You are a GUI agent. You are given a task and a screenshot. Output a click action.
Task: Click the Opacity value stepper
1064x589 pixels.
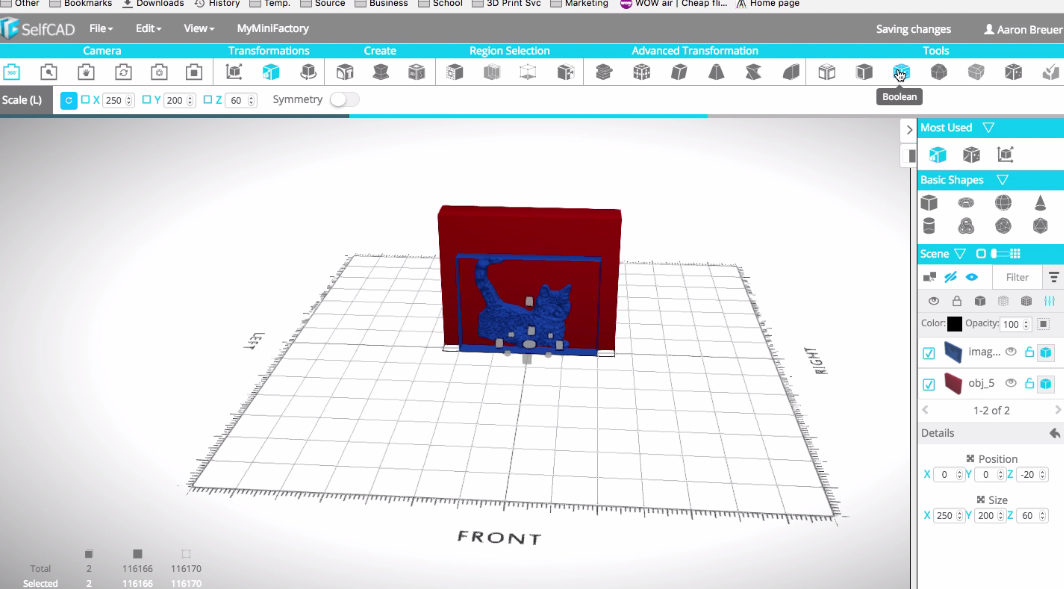[1026, 324]
